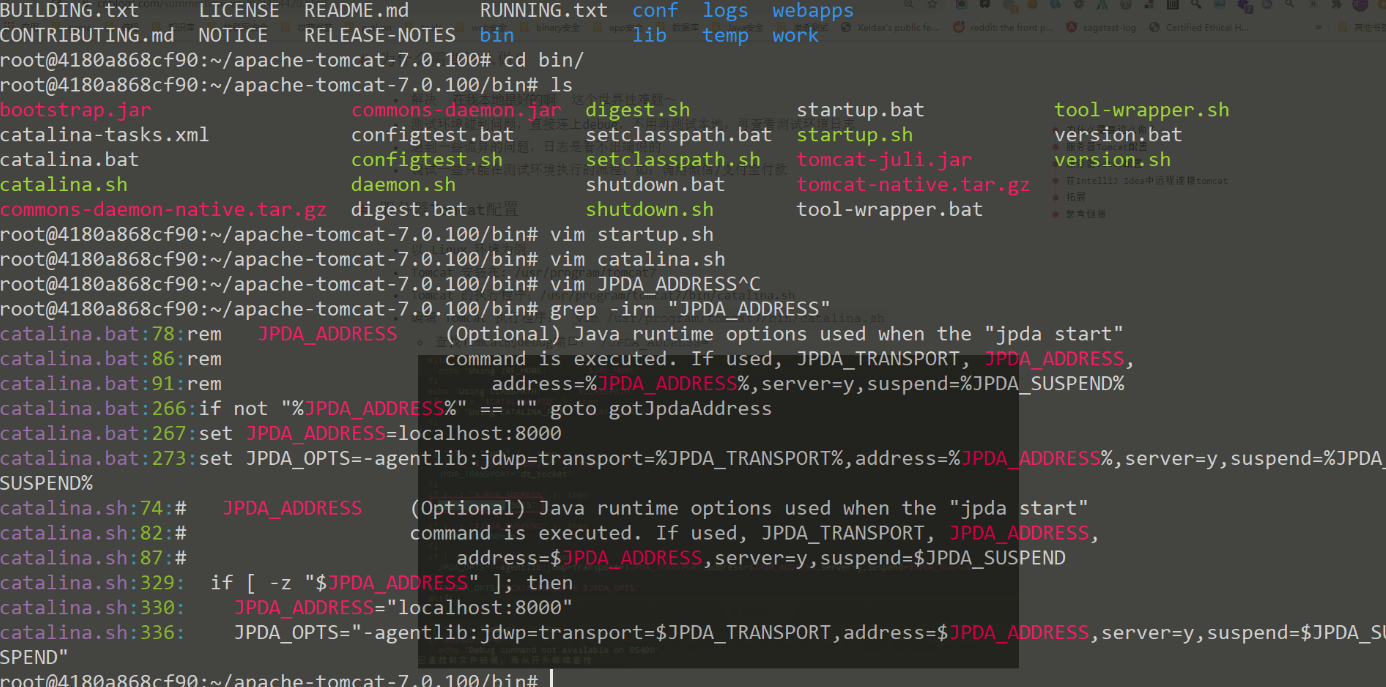
Task: Click configtest.bat file name
Action: 432,135
